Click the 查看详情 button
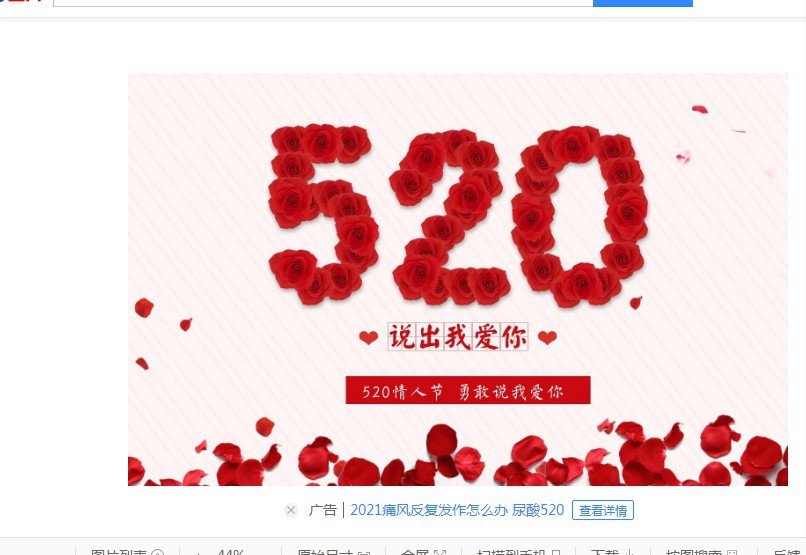Image resolution: width=806 pixels, height=555 pixels. [603, 510]
